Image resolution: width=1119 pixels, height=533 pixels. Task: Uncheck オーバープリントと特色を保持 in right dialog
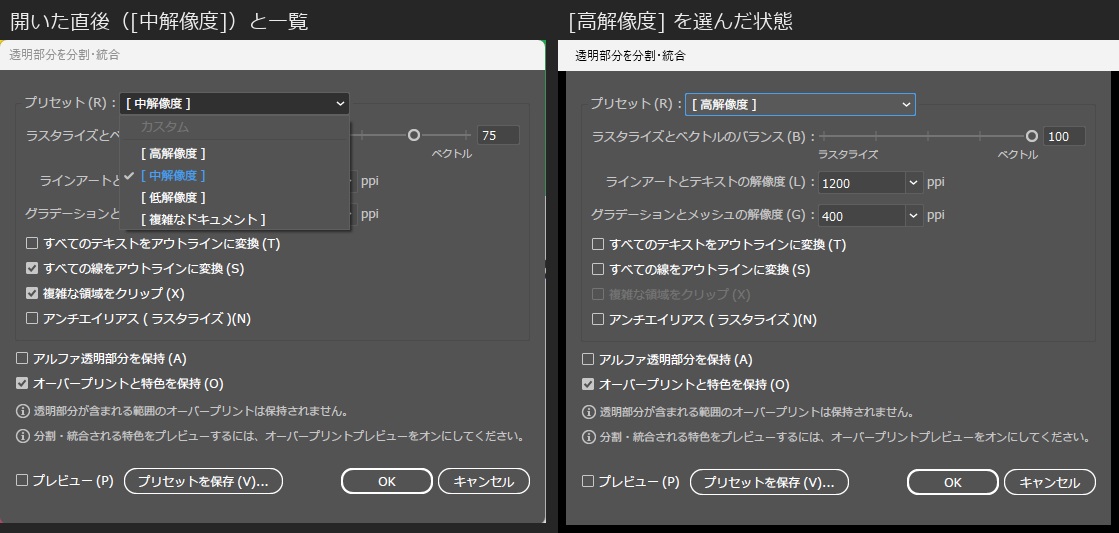click(x=588, y=384)
